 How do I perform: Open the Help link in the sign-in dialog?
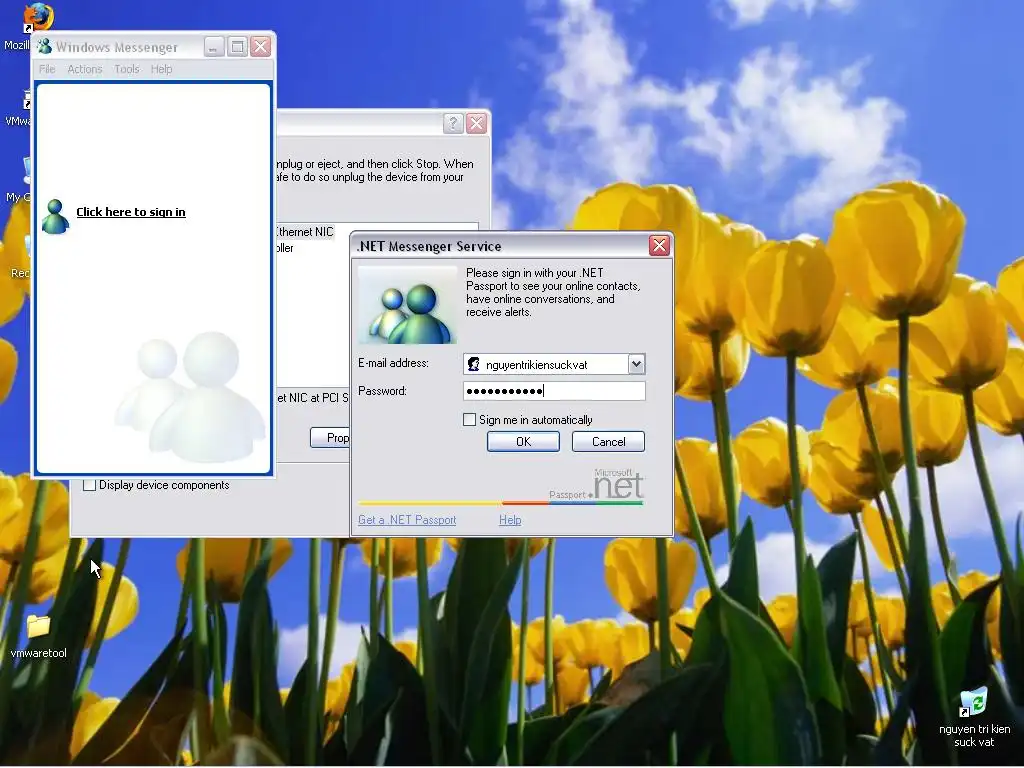pyautogui.click(x=510, y=520)
